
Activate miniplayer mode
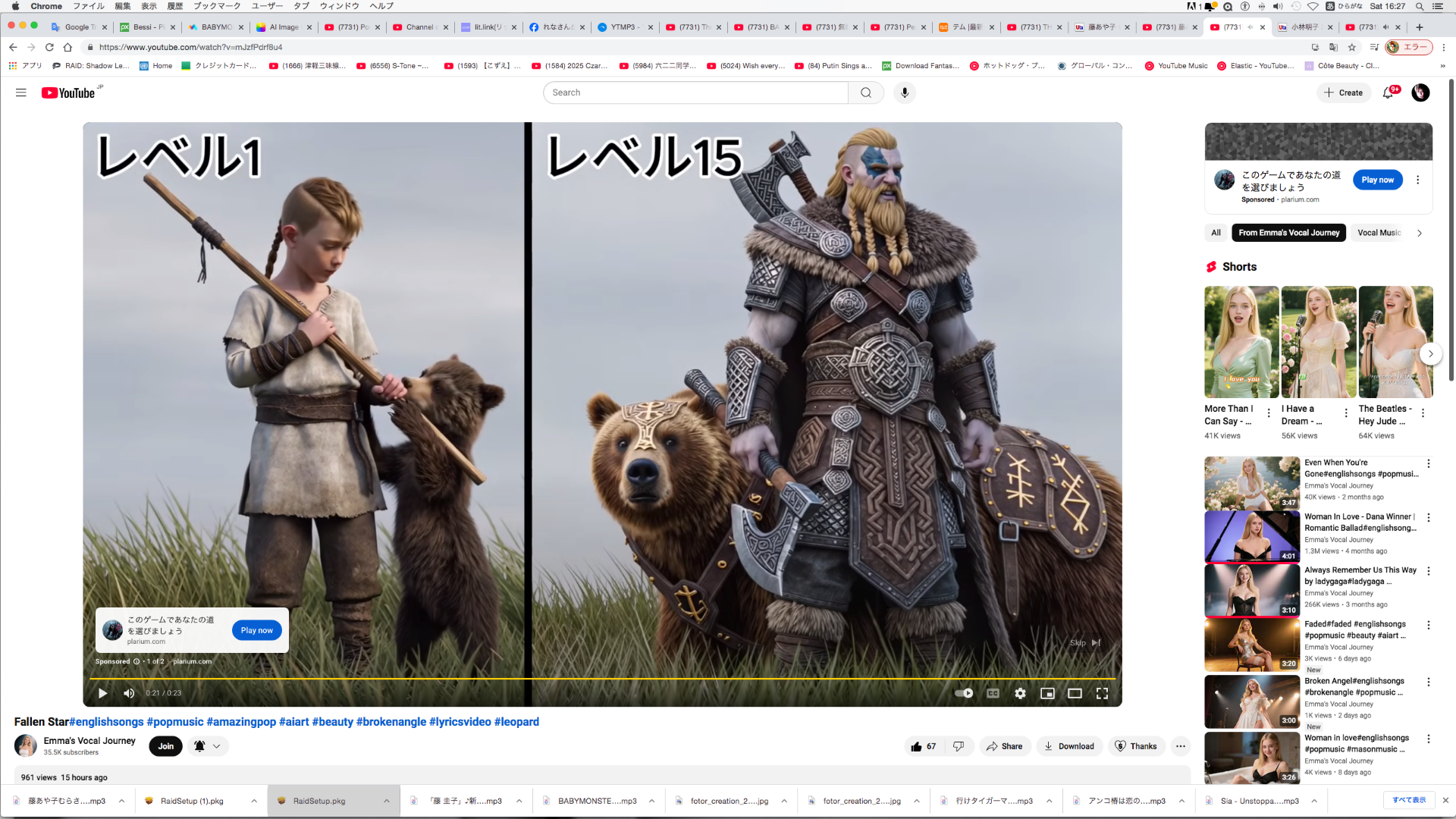coord(1047,693)
